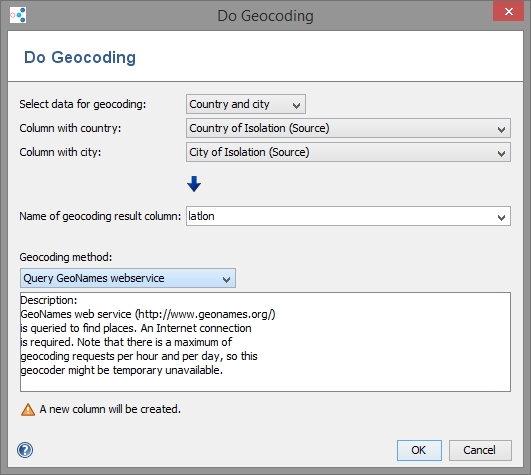
Task: Confirm geocoding with the OK button
Action: 419,450
